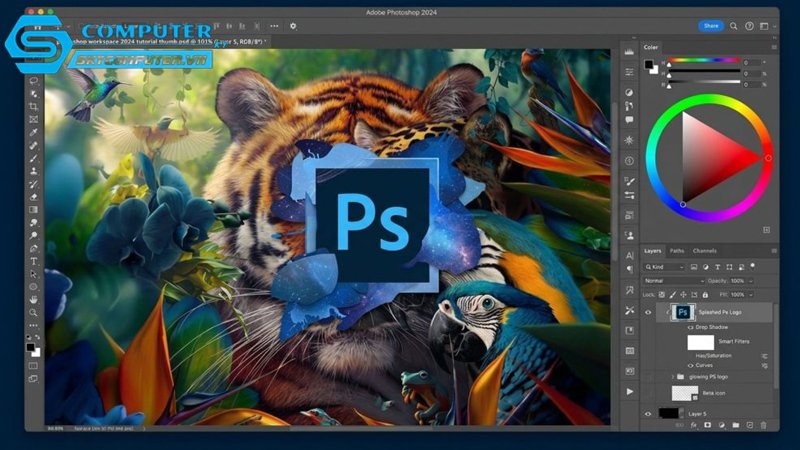
Task: Select the Path Selection tool
Action: coord(34,274)
